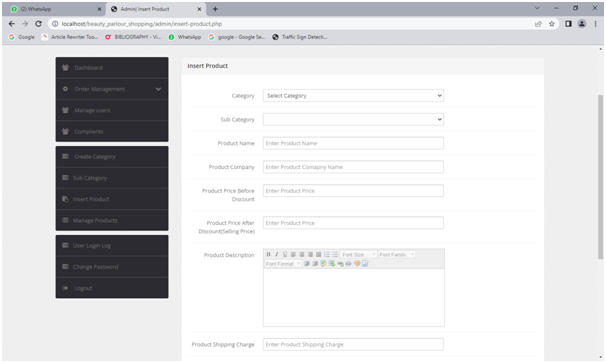Open the Chrome profile avatar

point(582,24)
